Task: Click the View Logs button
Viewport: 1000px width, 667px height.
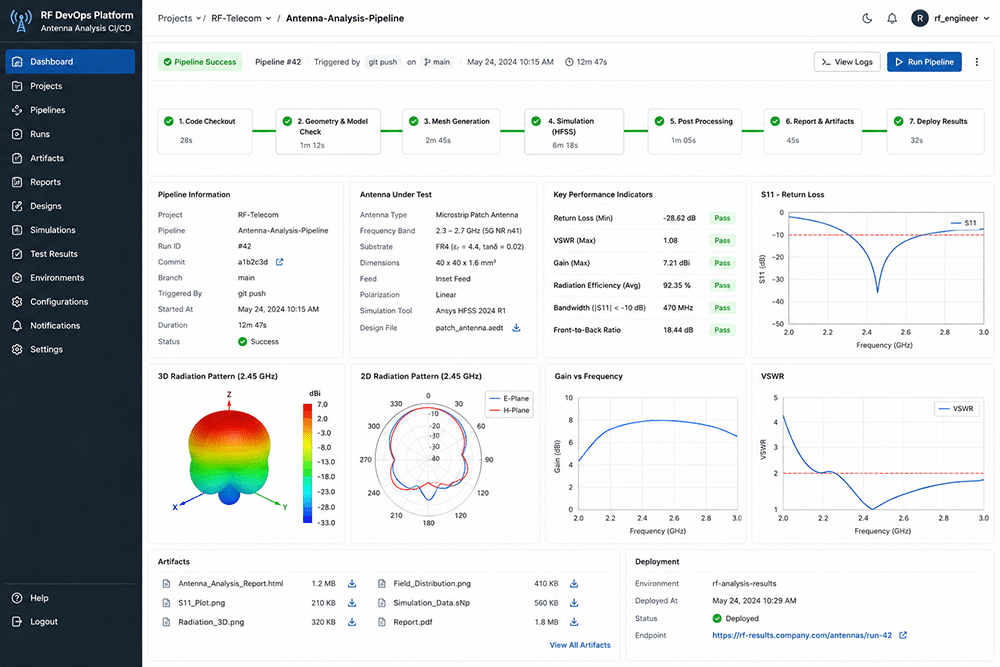Action: (847, 62)
